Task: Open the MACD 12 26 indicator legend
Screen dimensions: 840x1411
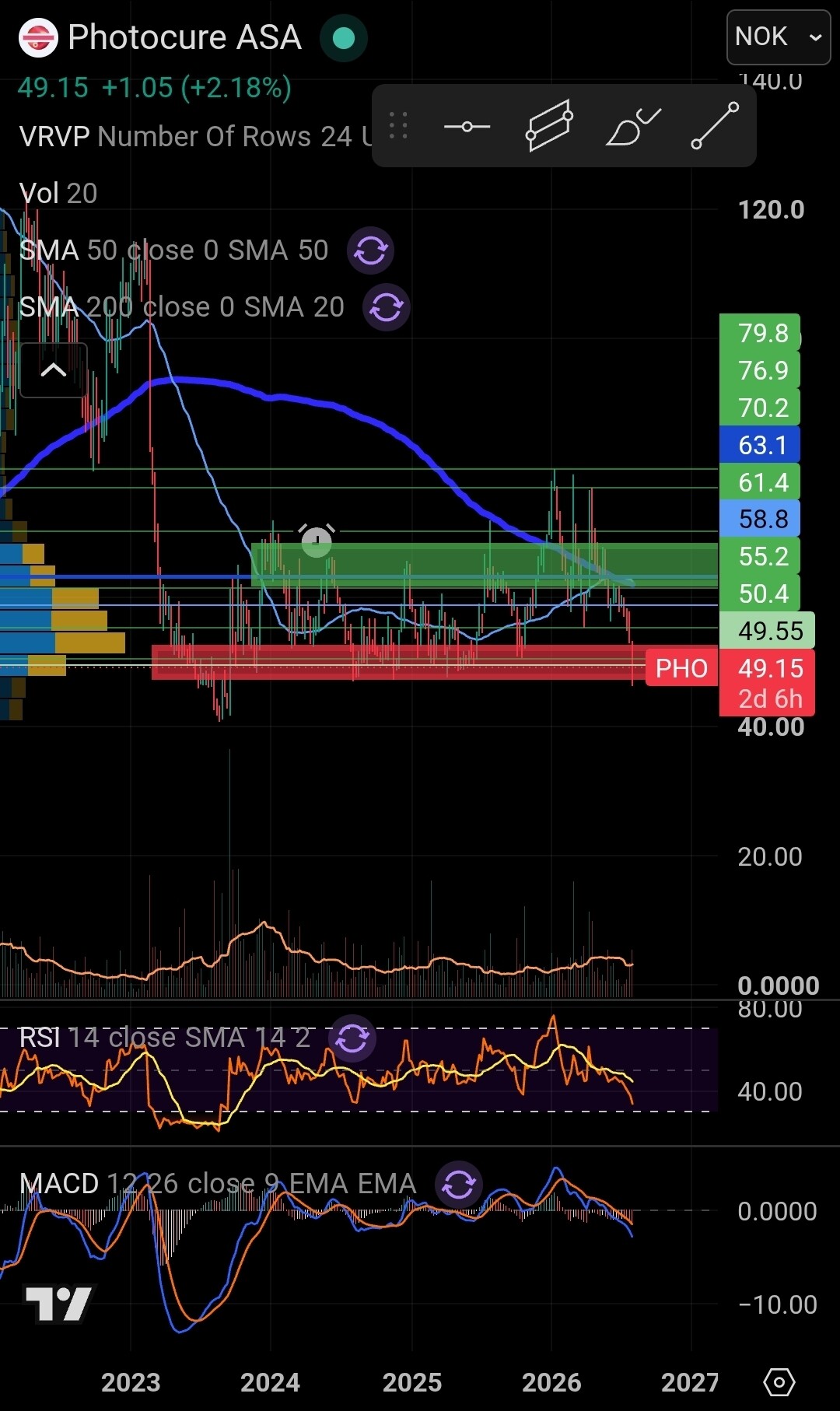Action: [218, 1183]
